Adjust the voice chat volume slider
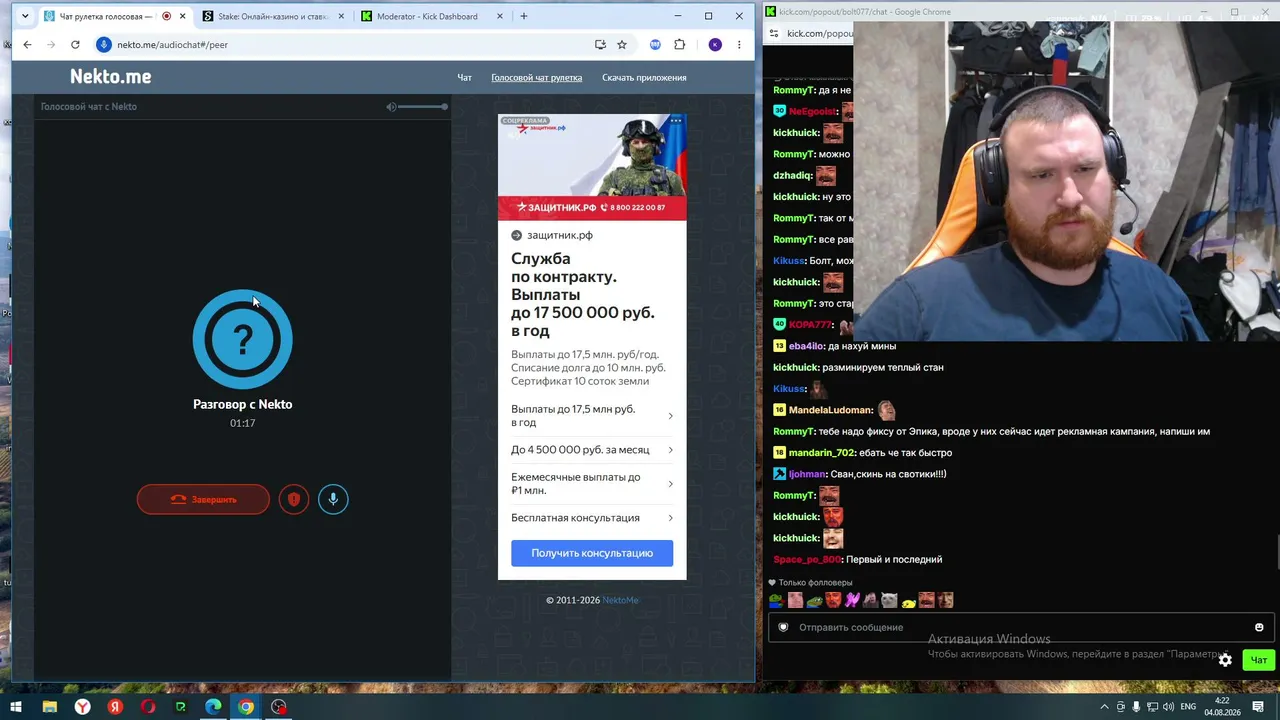This screenshot has height=720, width=1280. pyautogui.click(x=424, y=106)
